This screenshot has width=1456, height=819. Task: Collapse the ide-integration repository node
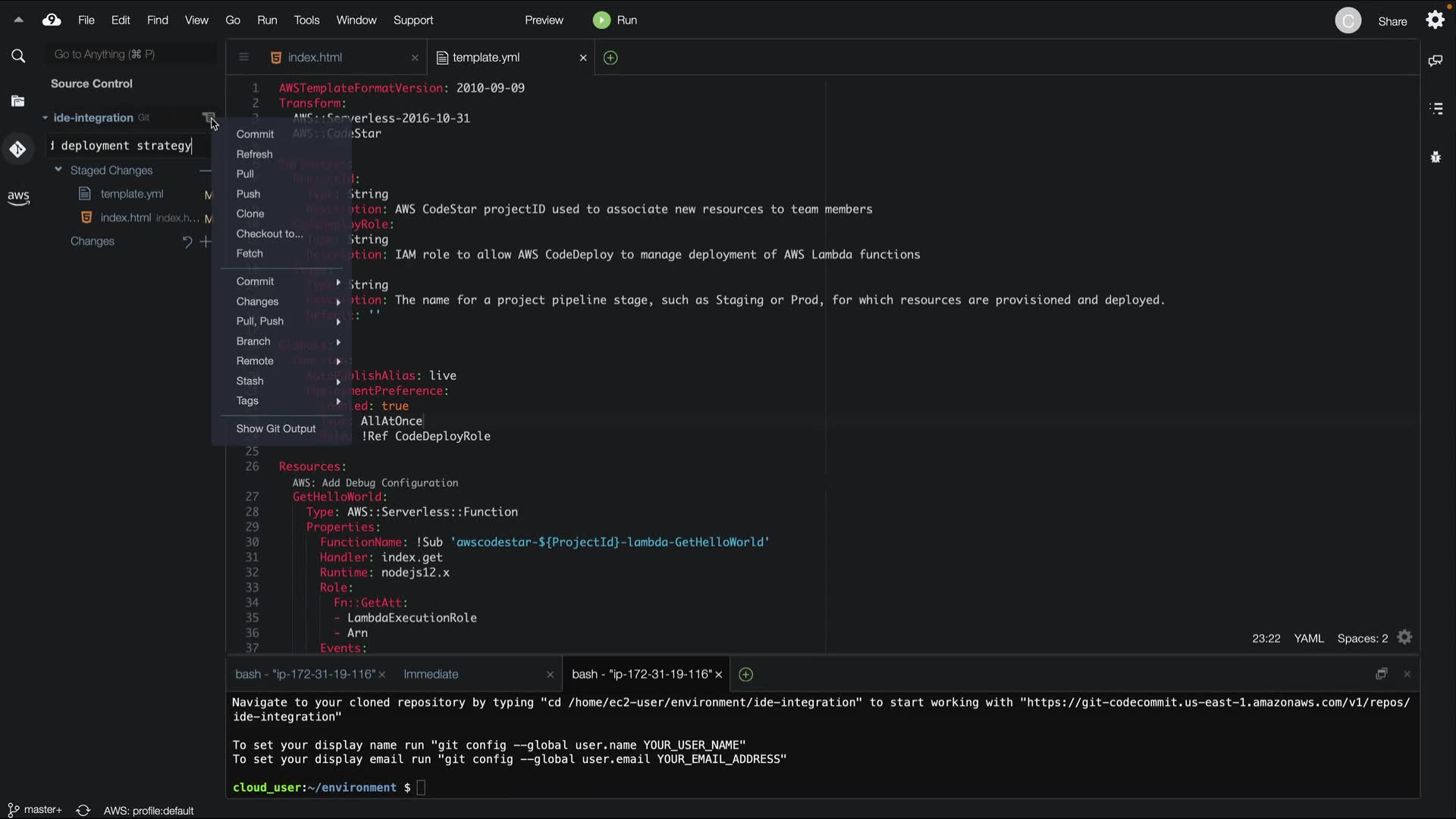[45, 118]
